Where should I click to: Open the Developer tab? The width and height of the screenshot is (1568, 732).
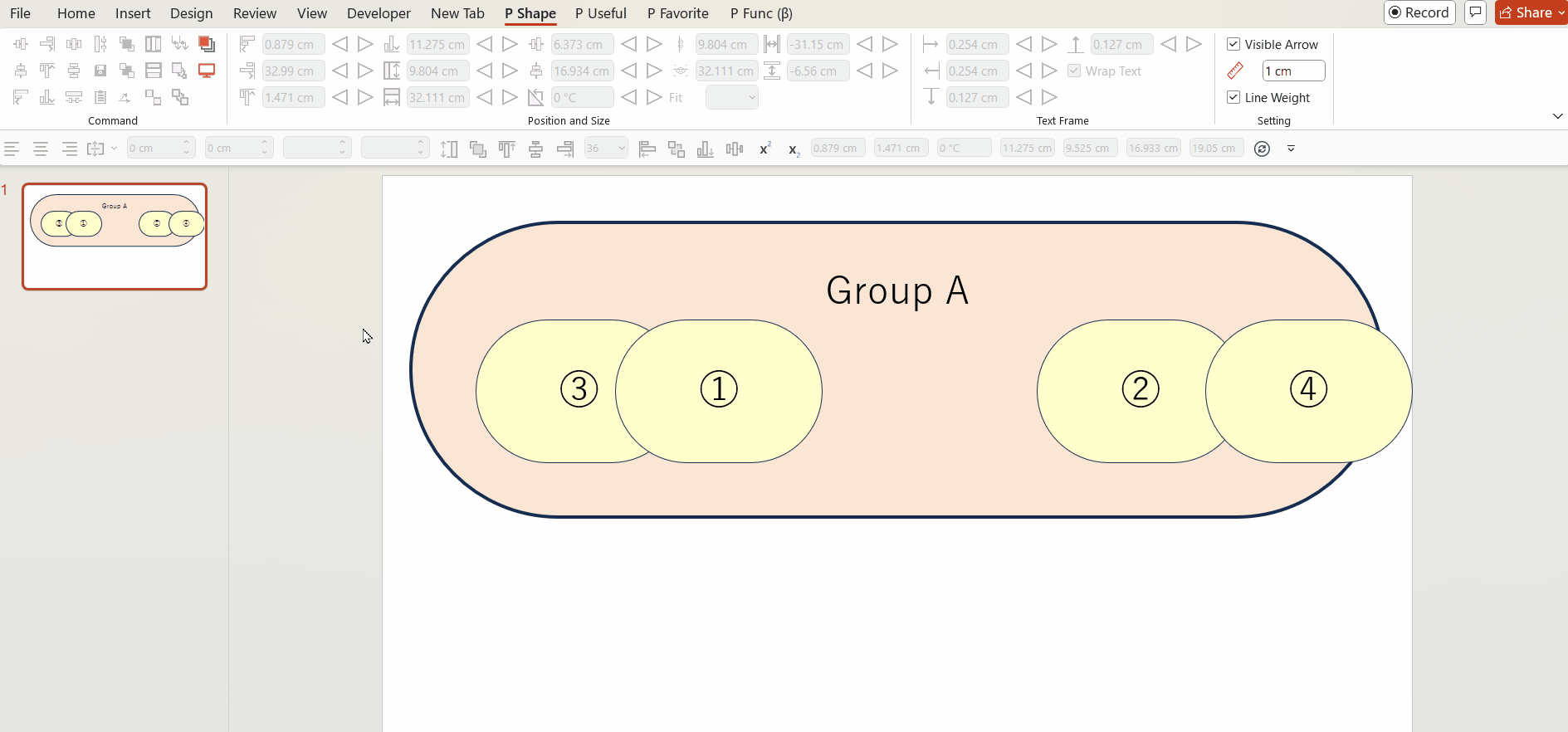click(x=379, y=13)
